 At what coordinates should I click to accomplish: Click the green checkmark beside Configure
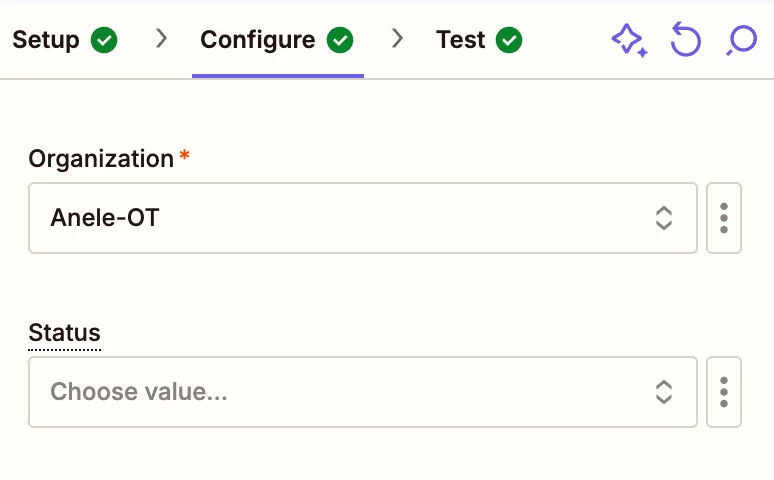pos(341,40)
